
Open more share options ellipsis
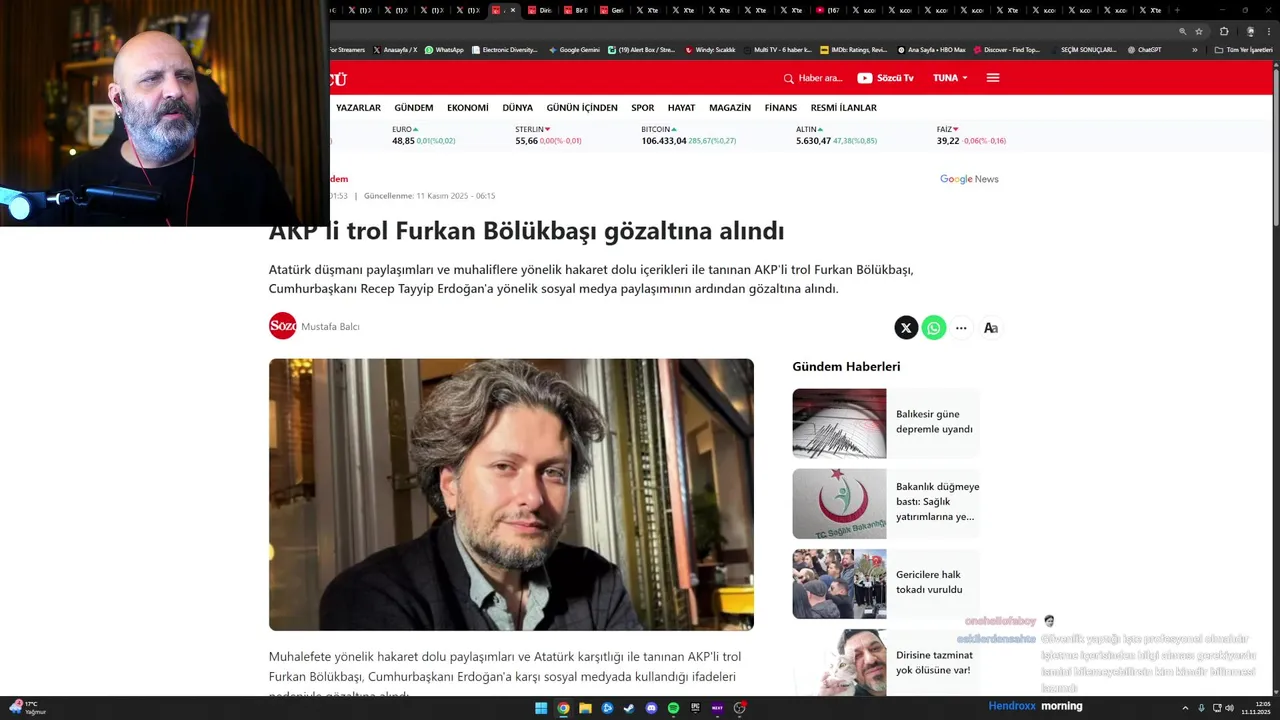961,328
